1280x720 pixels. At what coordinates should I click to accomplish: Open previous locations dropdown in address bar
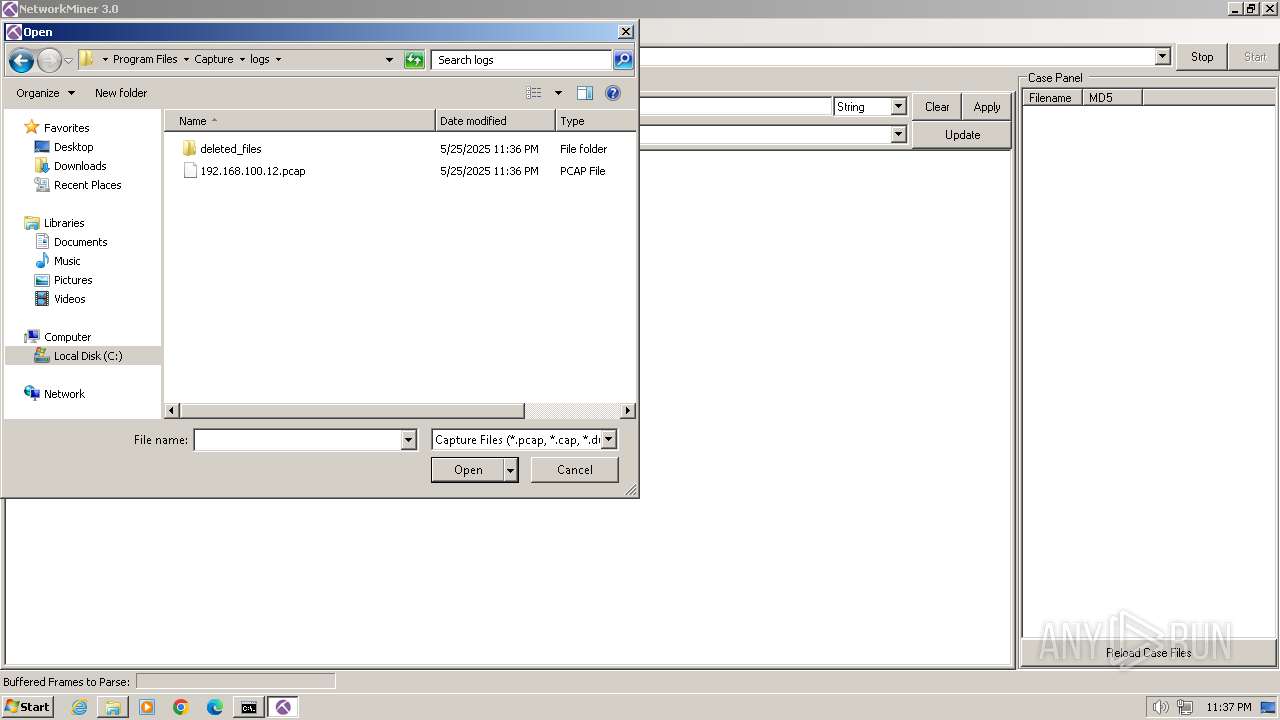(x=389, y=60)
